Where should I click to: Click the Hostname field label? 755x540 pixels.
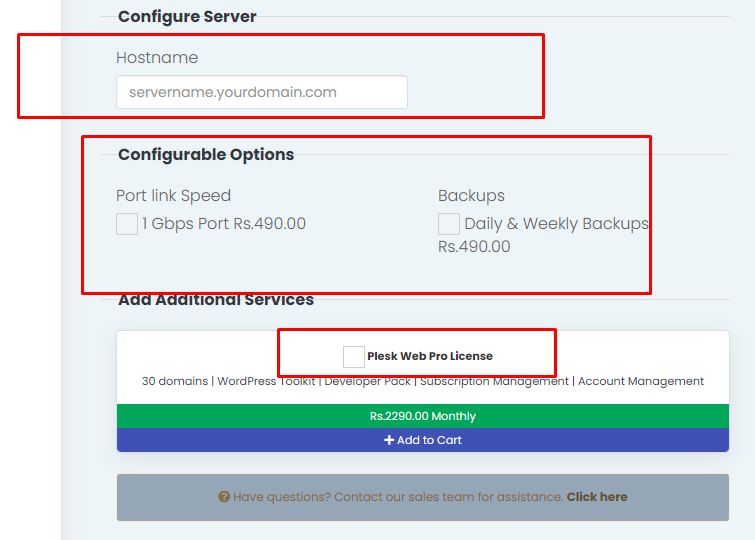click(x=157, y=58)
